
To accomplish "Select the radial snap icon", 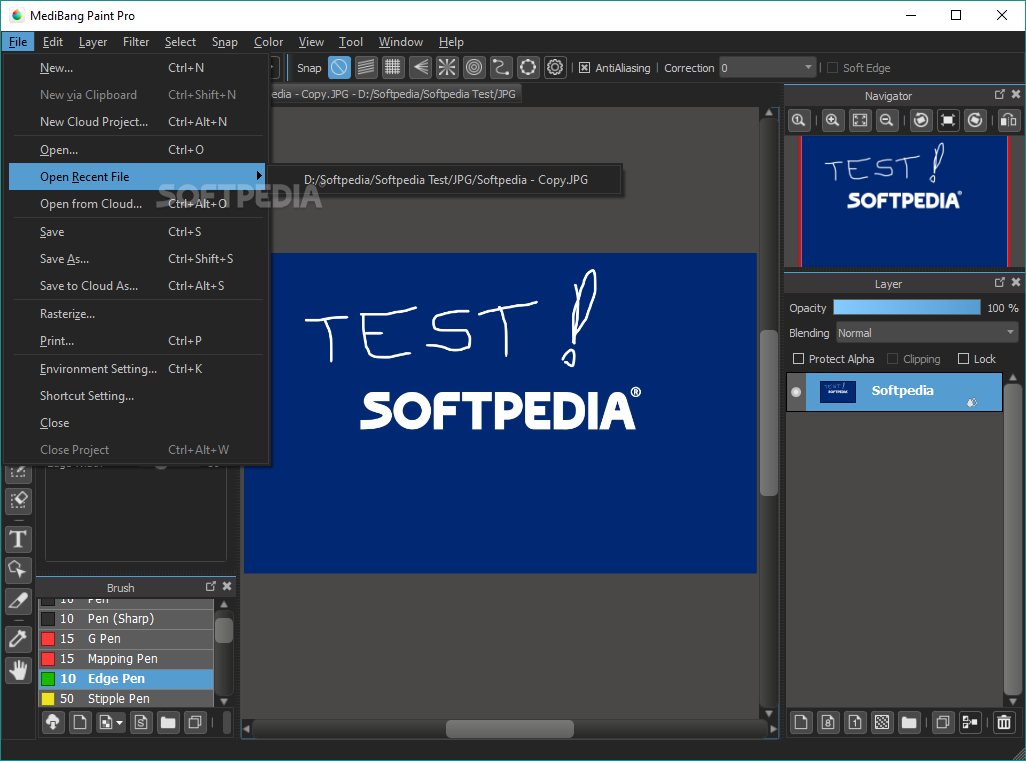I will click(447, 67).
